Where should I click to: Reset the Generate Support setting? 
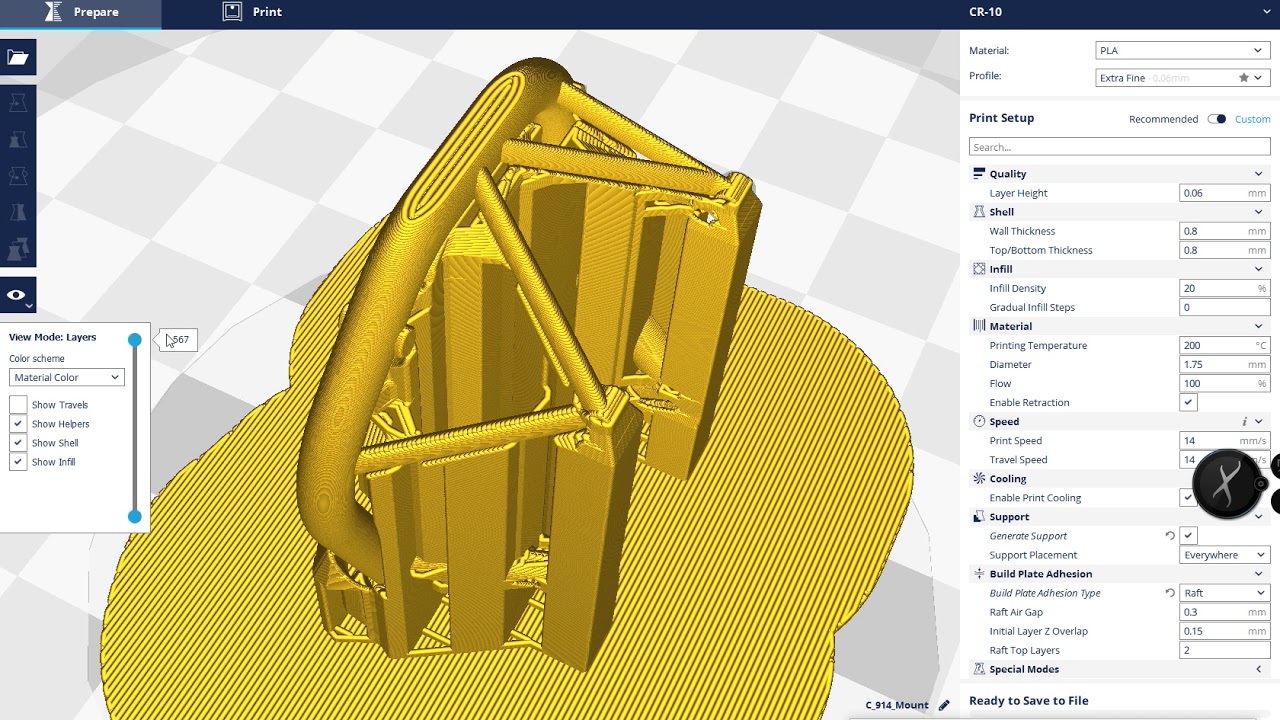1170,536
